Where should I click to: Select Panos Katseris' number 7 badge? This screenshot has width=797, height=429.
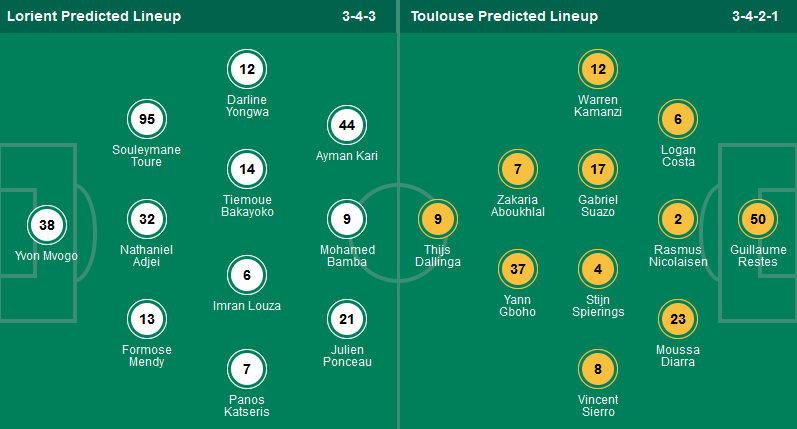tap(247, 369)
